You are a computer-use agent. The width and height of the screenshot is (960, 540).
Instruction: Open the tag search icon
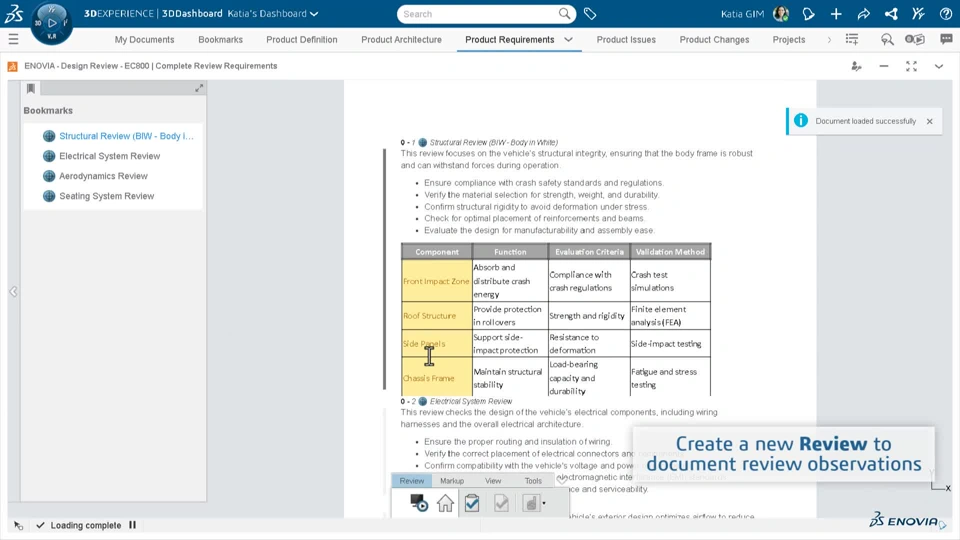887,39
